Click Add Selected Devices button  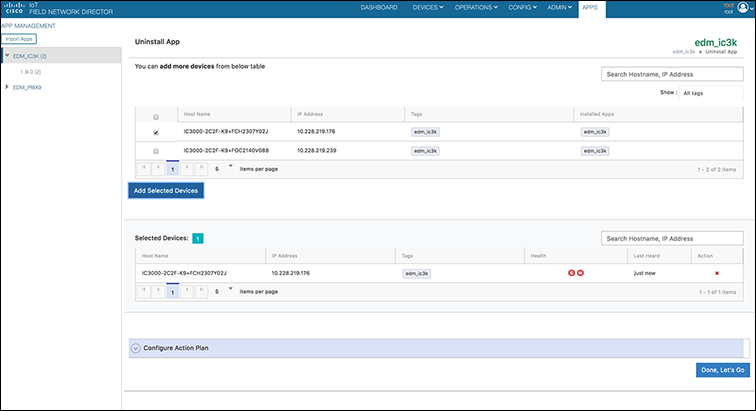click(166, 191)
